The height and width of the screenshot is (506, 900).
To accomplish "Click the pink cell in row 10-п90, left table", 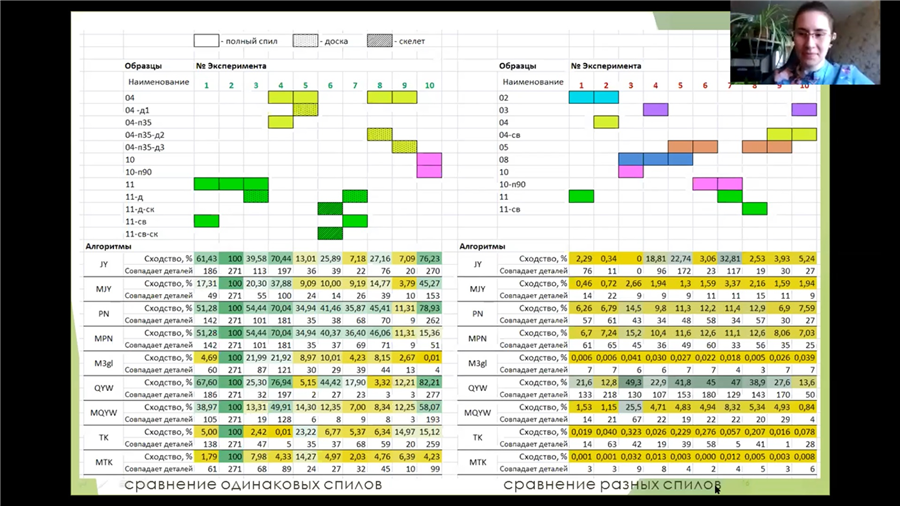I will (429, 172).
